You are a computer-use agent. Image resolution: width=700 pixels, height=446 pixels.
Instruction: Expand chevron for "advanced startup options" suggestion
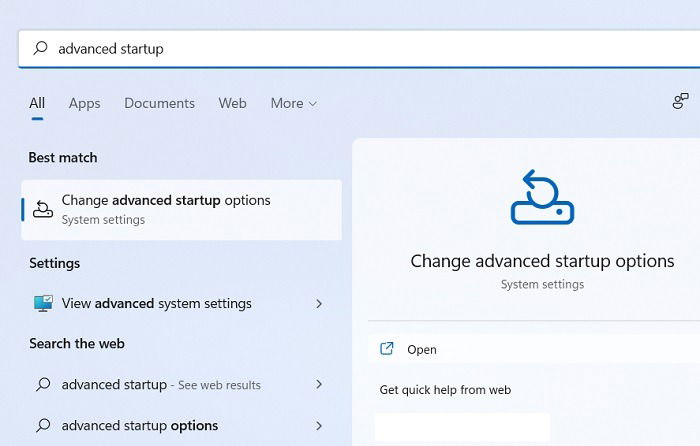click(319, 425)
